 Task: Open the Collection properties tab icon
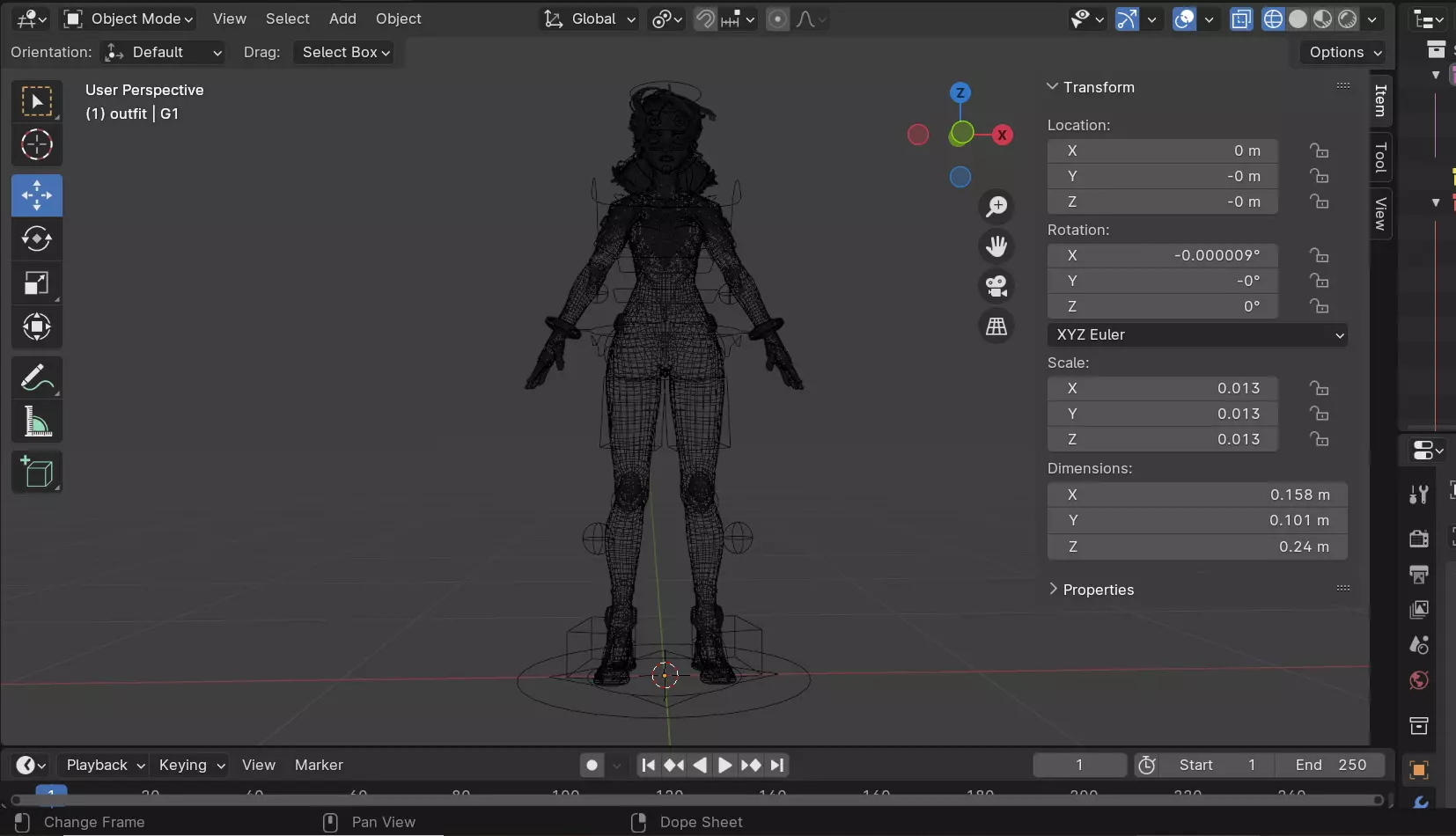click(x=1418, y=725)
